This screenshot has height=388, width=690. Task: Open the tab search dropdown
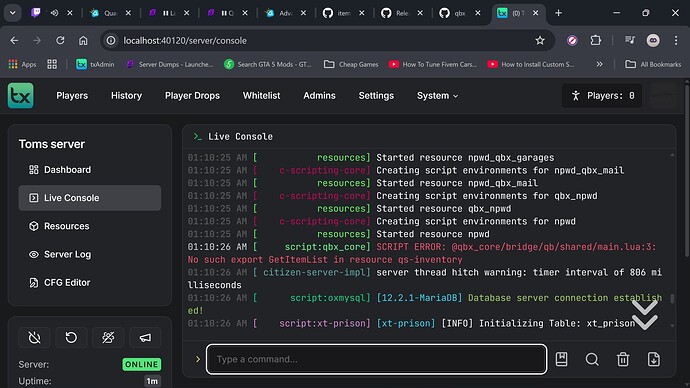pos(13,13)
